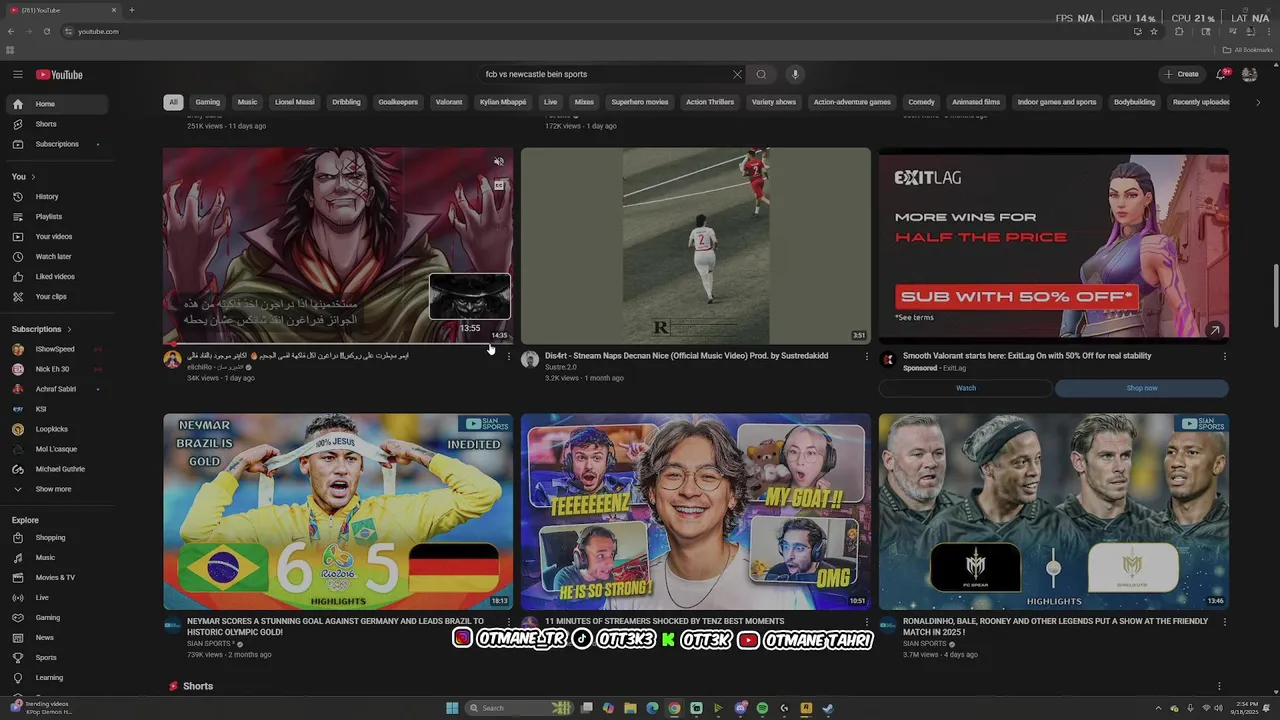
Task: Show more filter chips with right arrow
Action: coord(1258,102)
